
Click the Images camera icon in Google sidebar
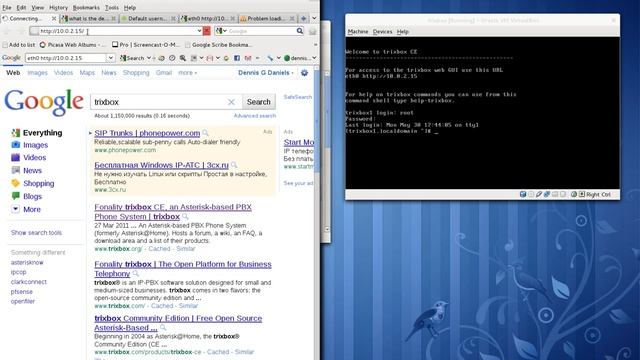point(16,144)
